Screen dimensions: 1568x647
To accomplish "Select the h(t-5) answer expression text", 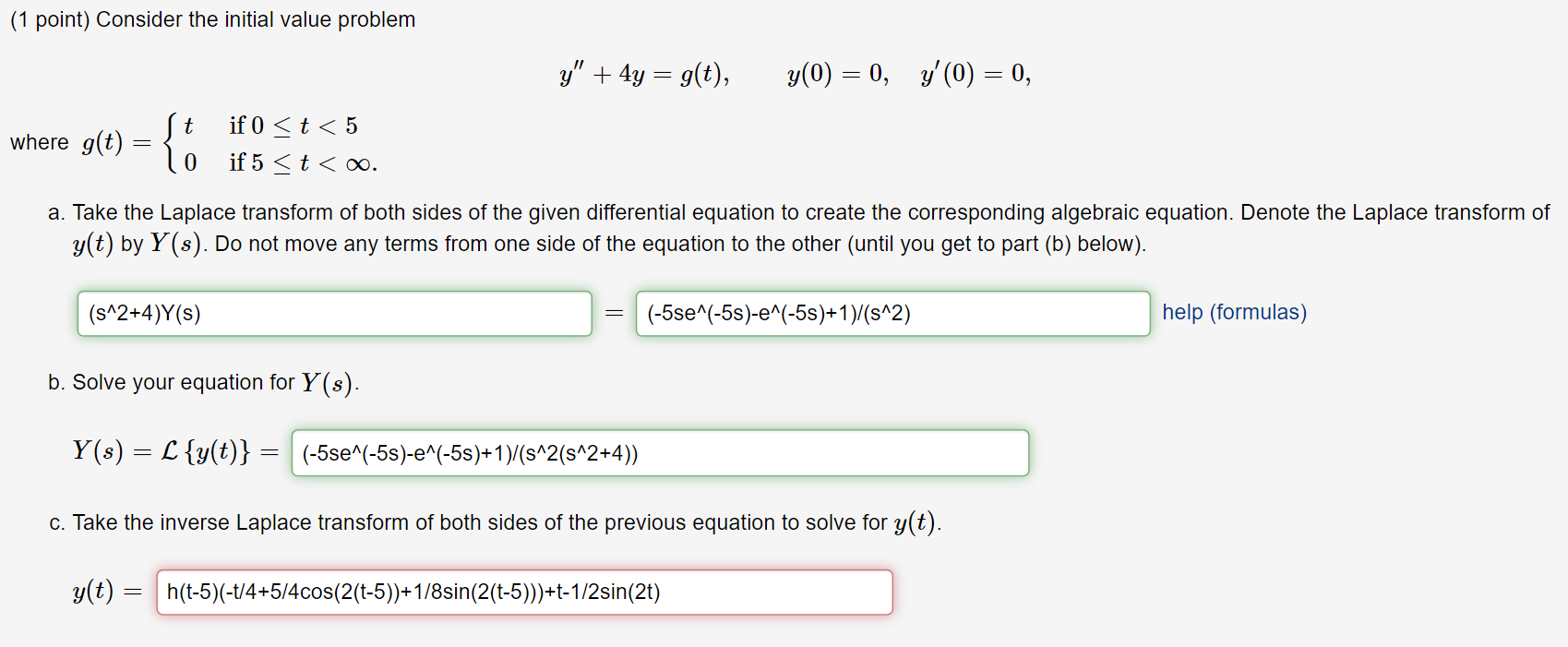I will [x=413, y=592].
